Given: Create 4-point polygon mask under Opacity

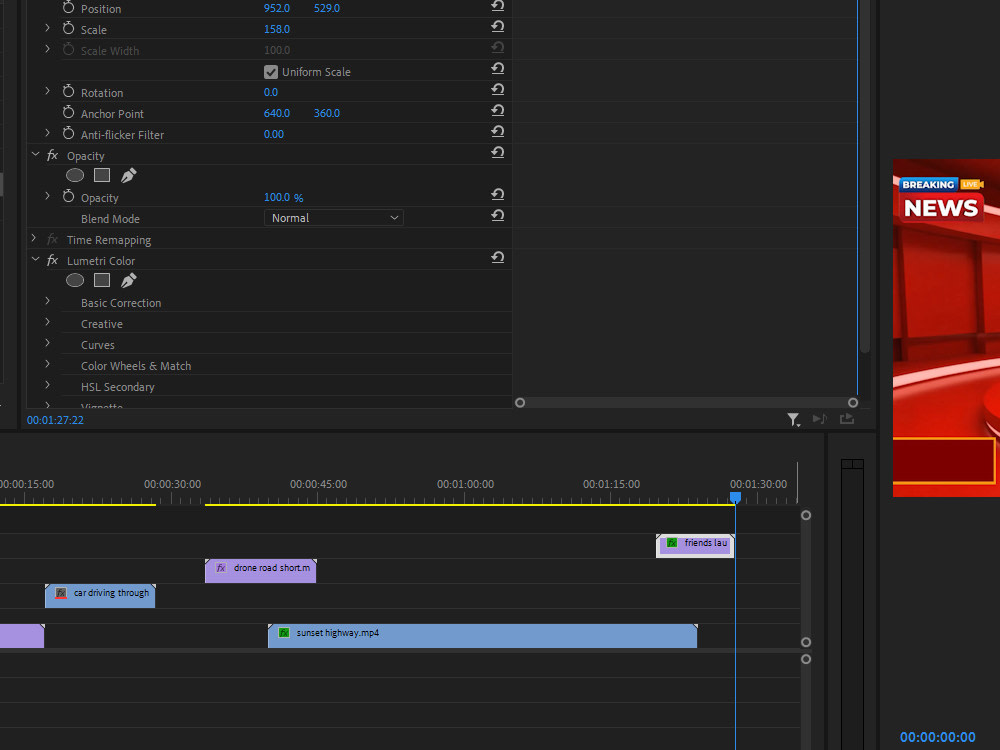Looking at the screenshot, I should pyautogui.click(x=102, y=175).
